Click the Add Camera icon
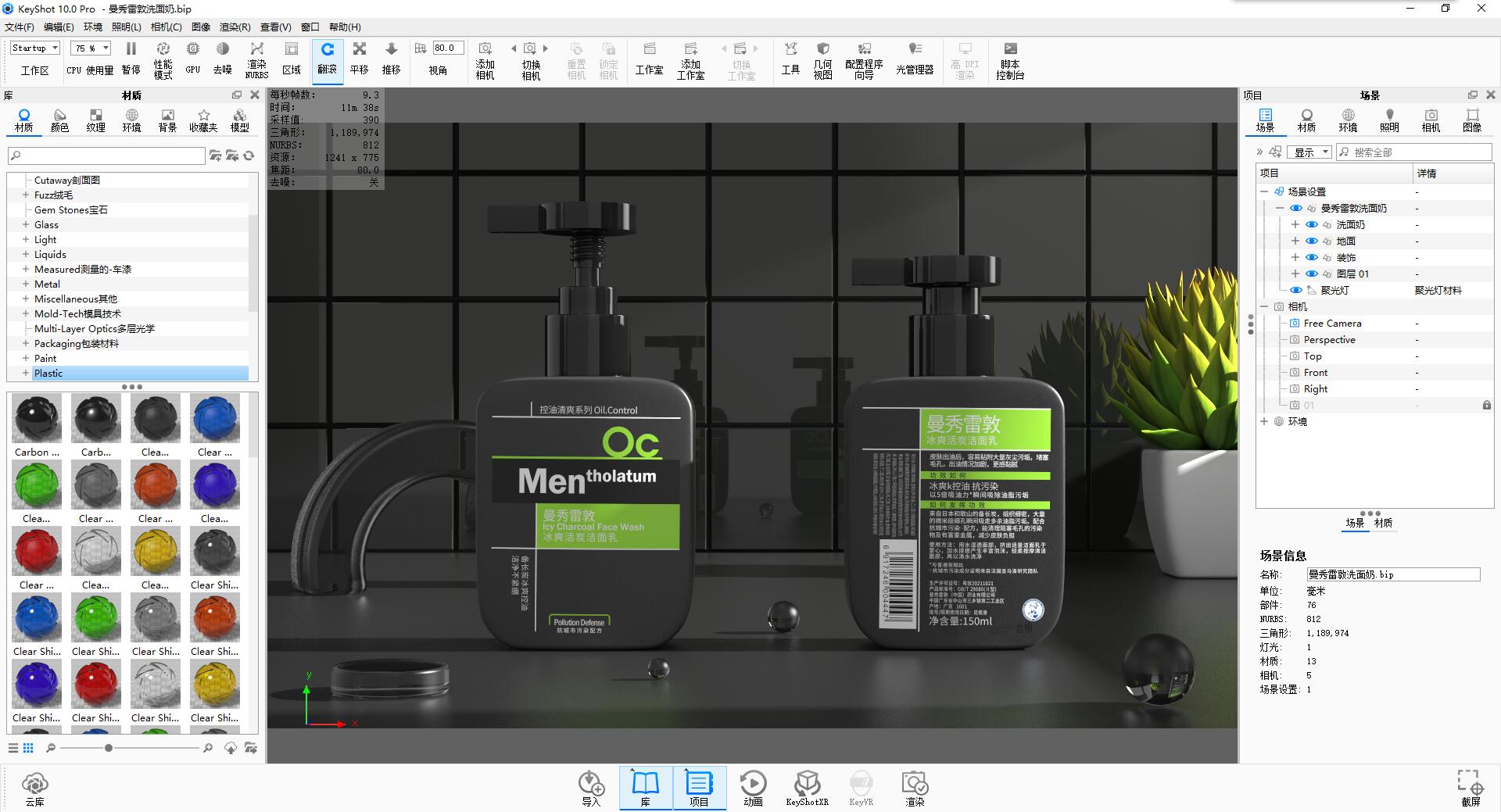This screenshot has width=1501, height=812. coord(485,60)
